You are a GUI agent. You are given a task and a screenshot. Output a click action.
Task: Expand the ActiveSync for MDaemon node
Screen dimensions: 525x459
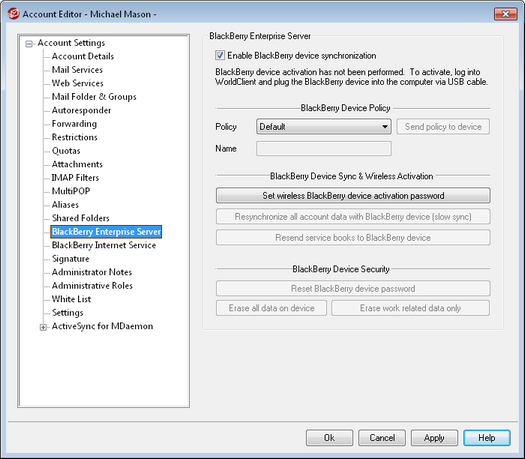coord(43,327)
